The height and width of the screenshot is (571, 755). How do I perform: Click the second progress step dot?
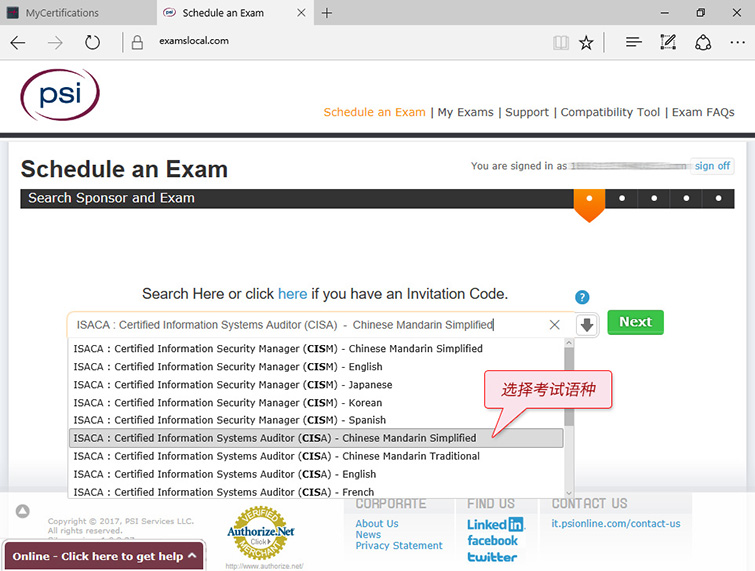pyautogui.click(x=622, y=198)
